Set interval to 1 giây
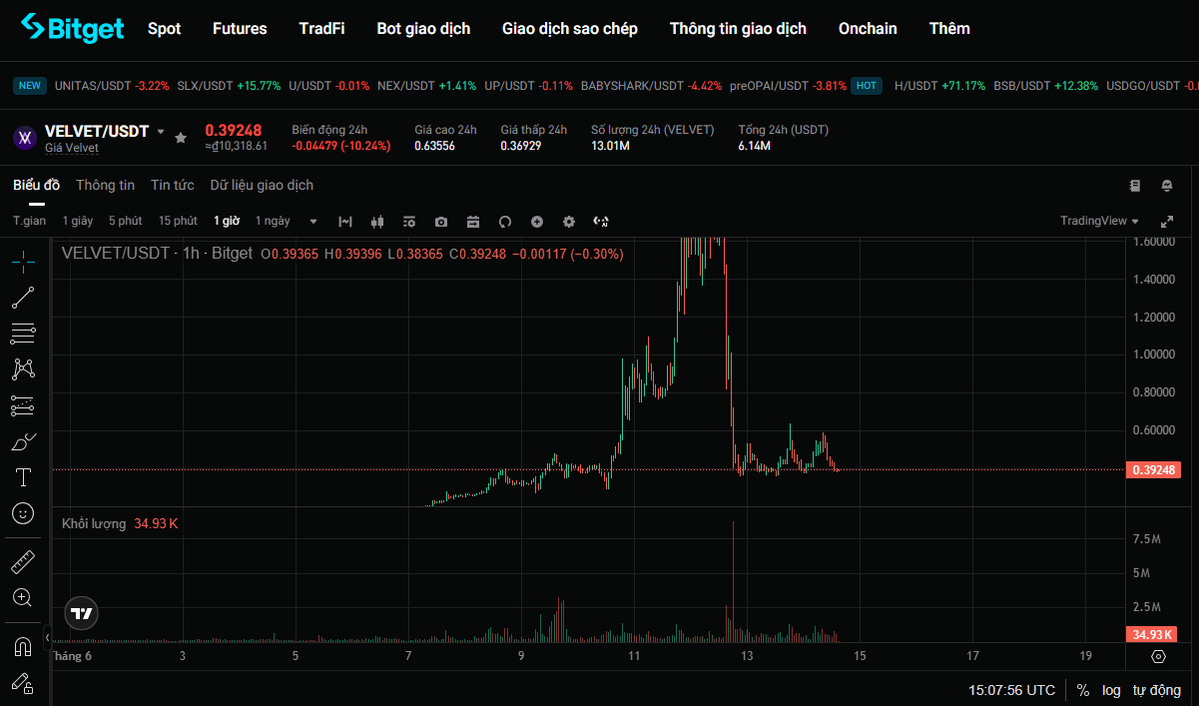The width and height of the screenshot is (1199, 706). tap(77, 220)
